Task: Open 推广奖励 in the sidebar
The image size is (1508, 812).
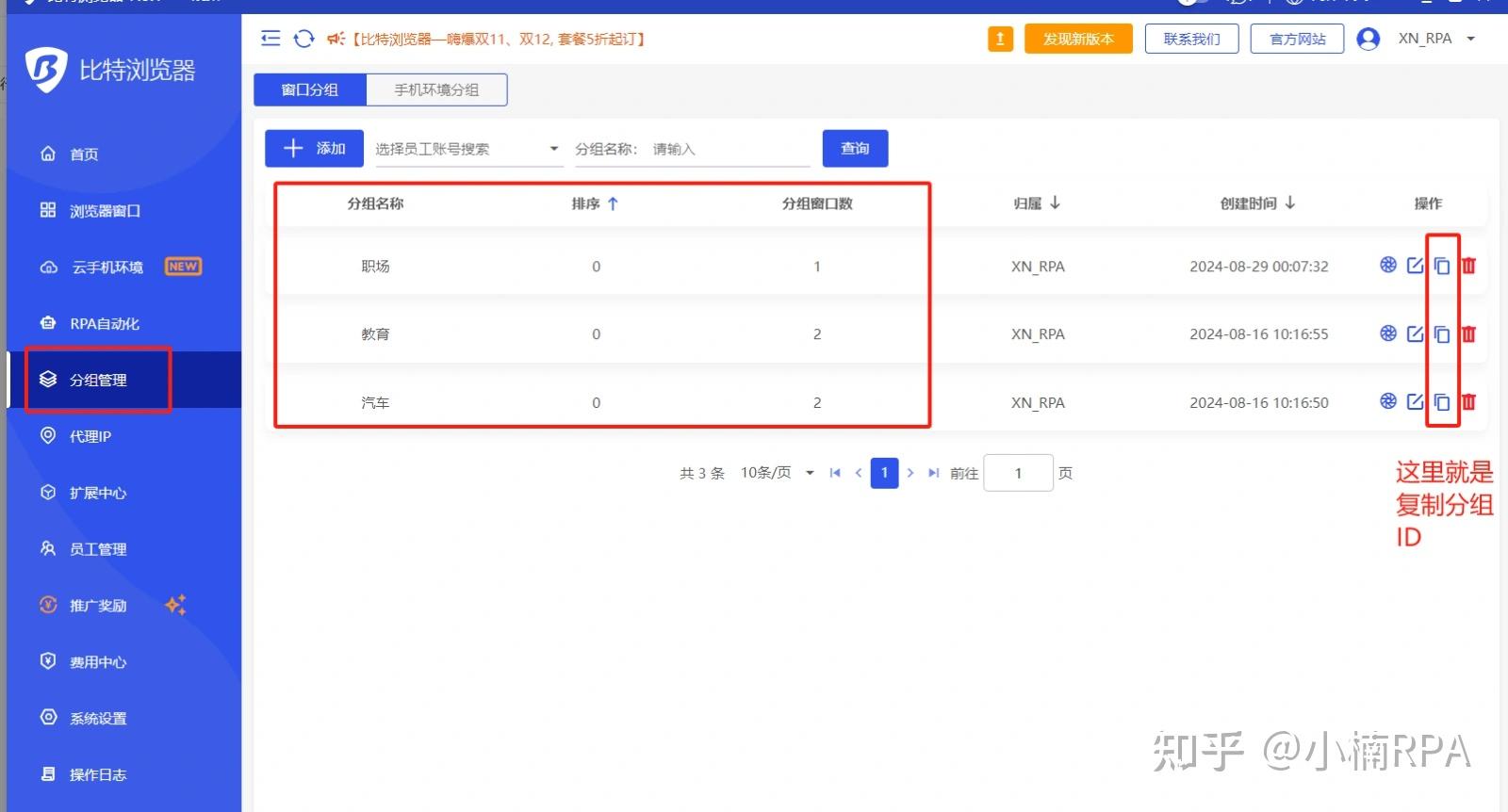Action: click(x=83, y=606)
